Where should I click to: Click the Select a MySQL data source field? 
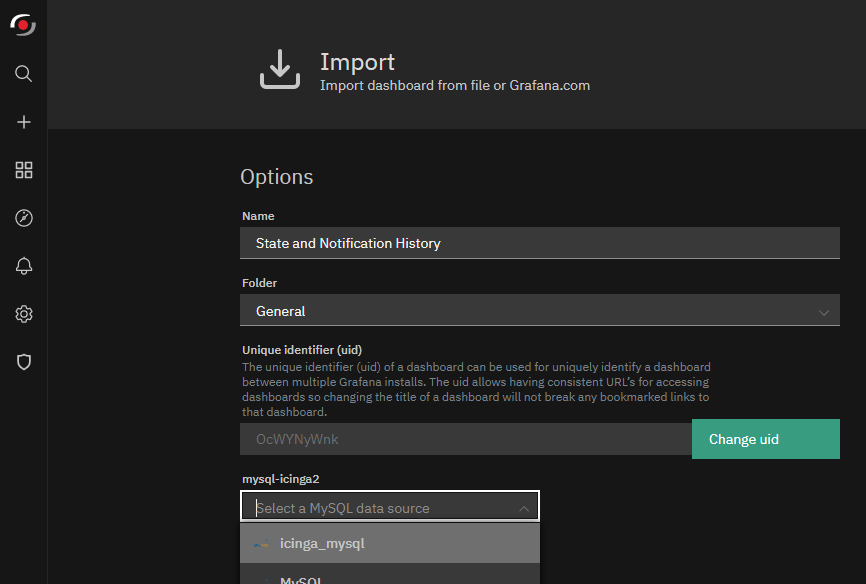tap(390, 506)
